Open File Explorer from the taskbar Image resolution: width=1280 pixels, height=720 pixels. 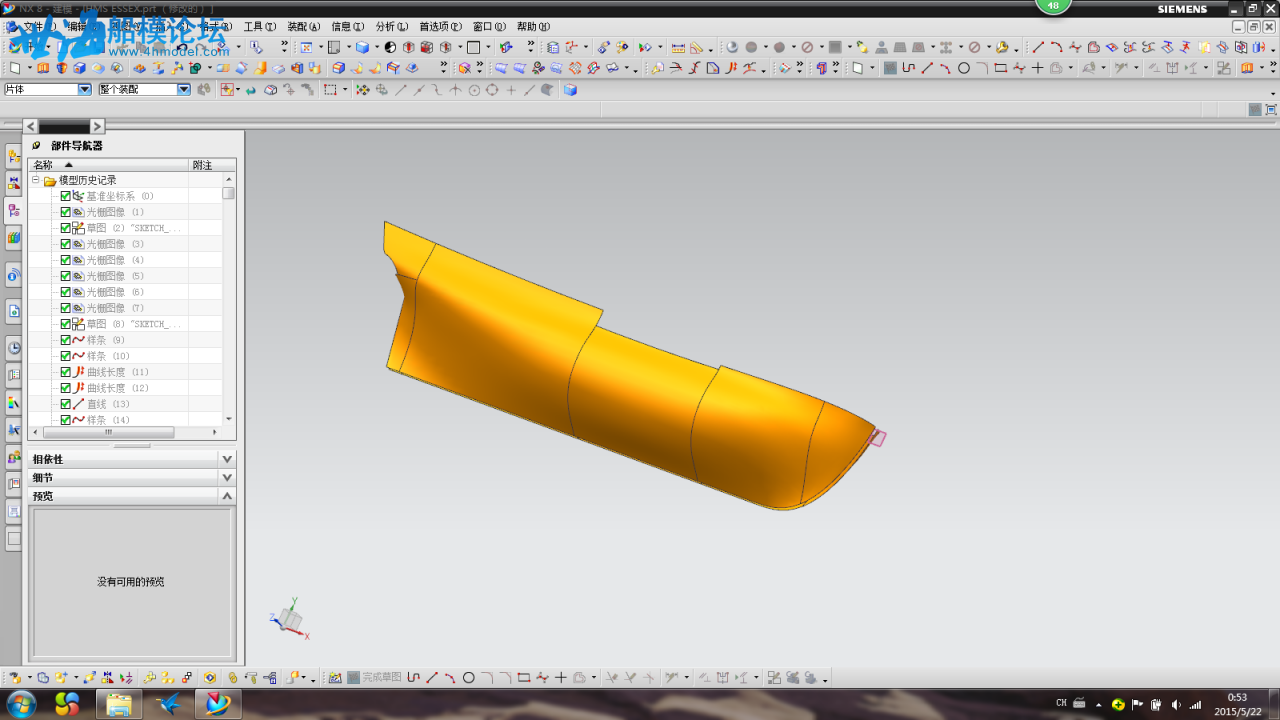click(118, 704)
